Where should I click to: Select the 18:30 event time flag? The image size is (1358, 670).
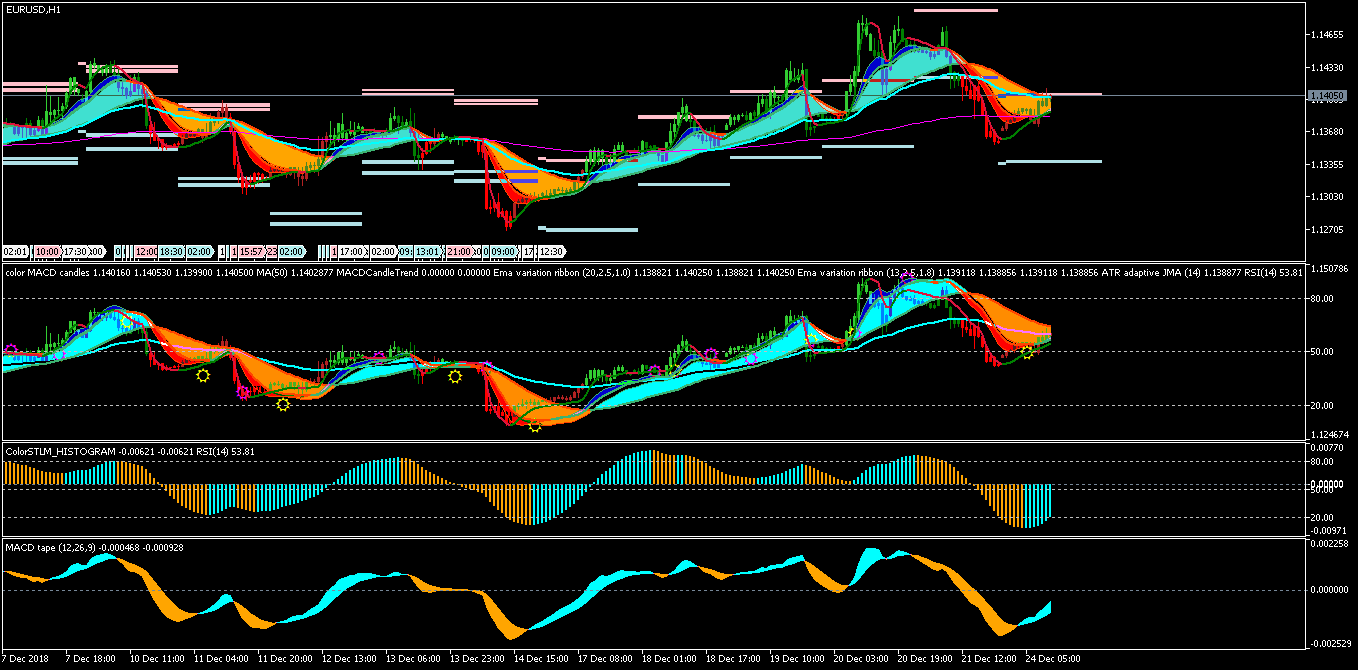(x=172, y=251)
